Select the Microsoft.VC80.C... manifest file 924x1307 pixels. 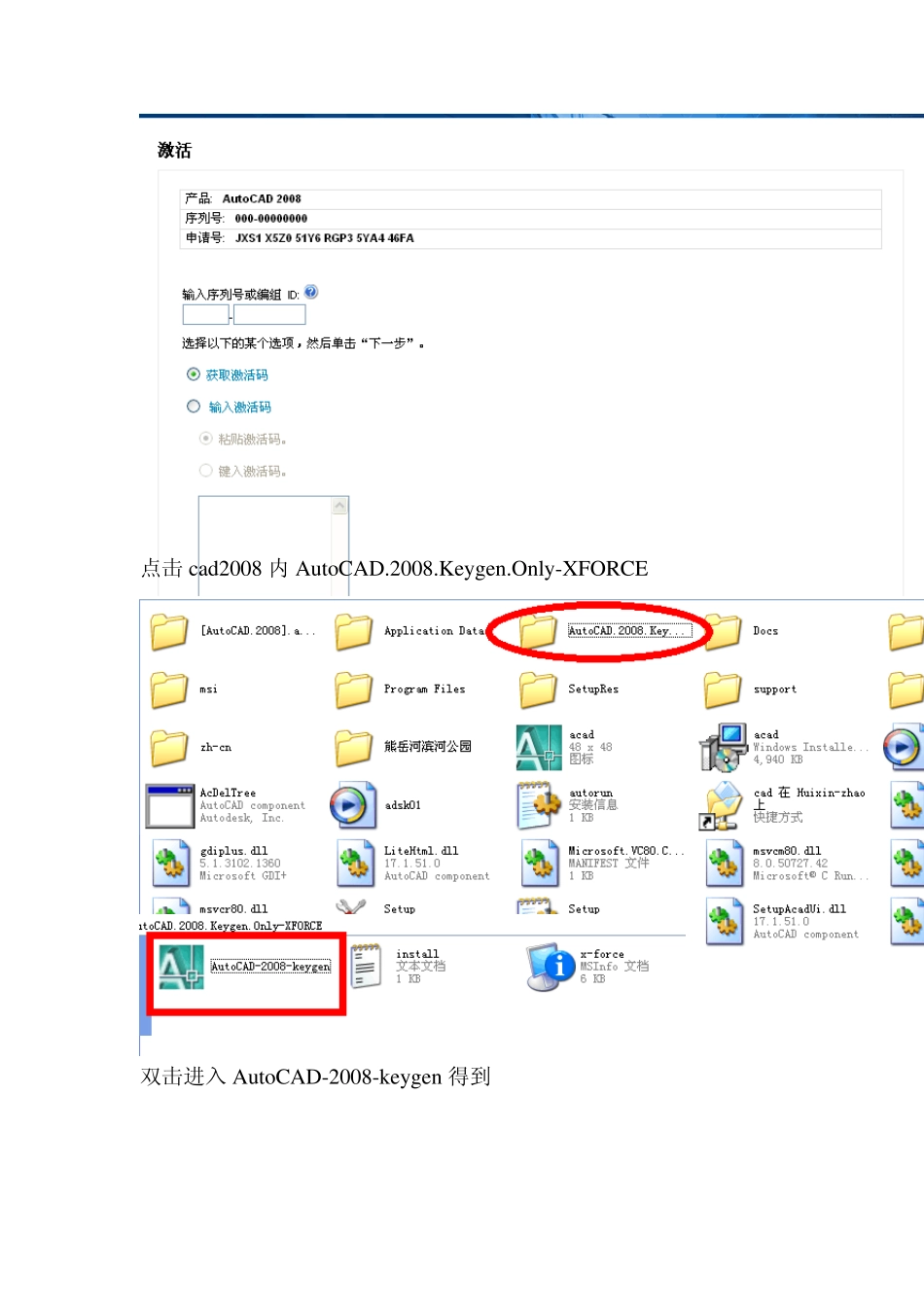(x=602, y=864)
